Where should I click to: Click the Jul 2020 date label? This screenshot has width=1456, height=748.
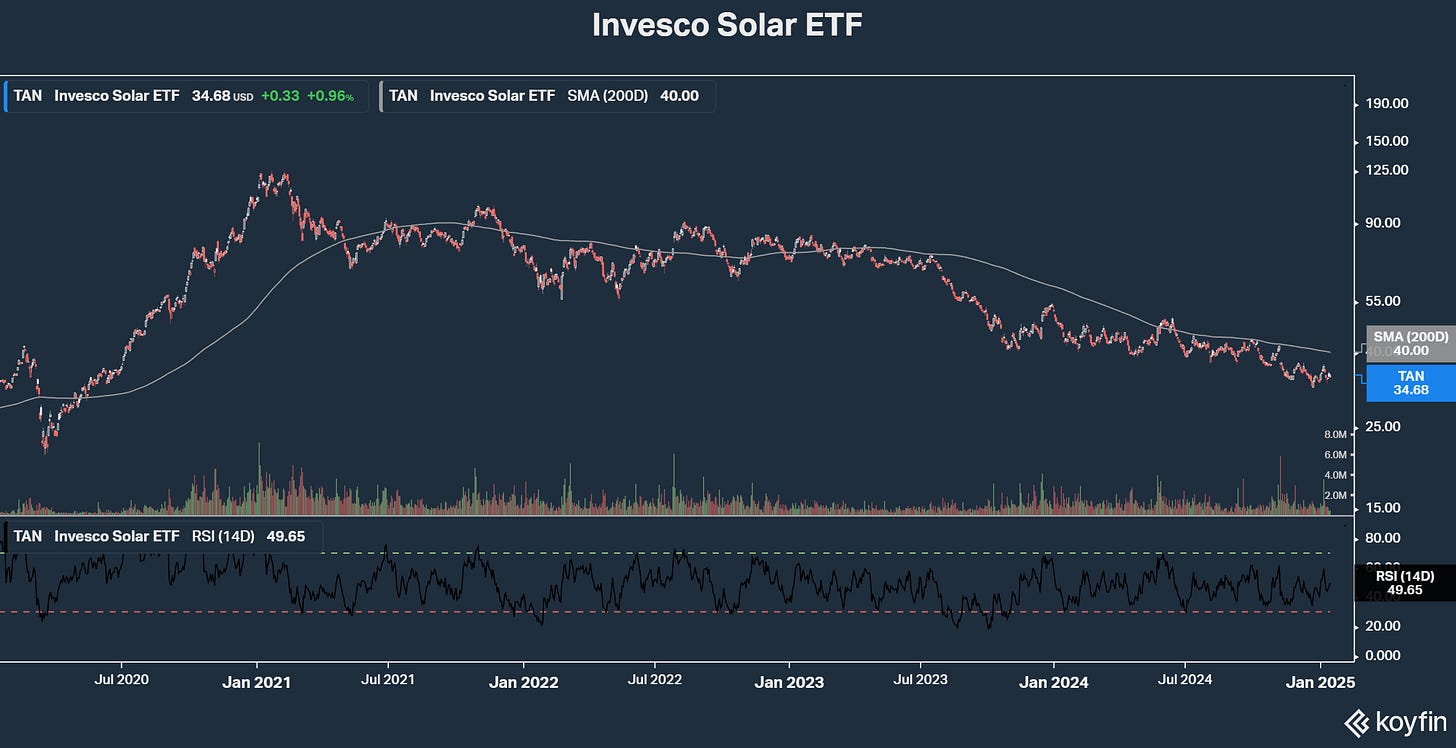[x=122, y=680]
